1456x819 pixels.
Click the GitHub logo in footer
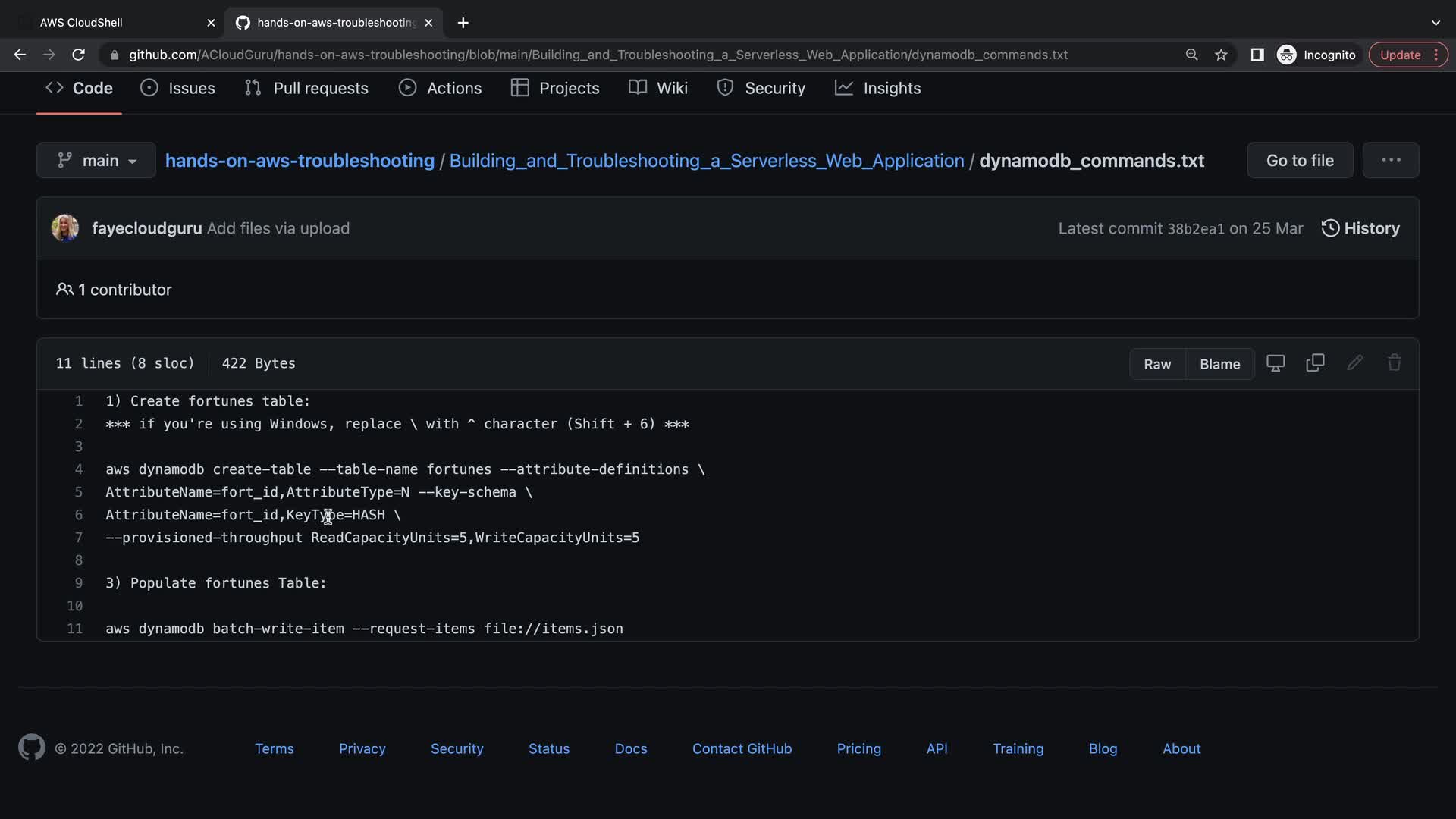31,748
